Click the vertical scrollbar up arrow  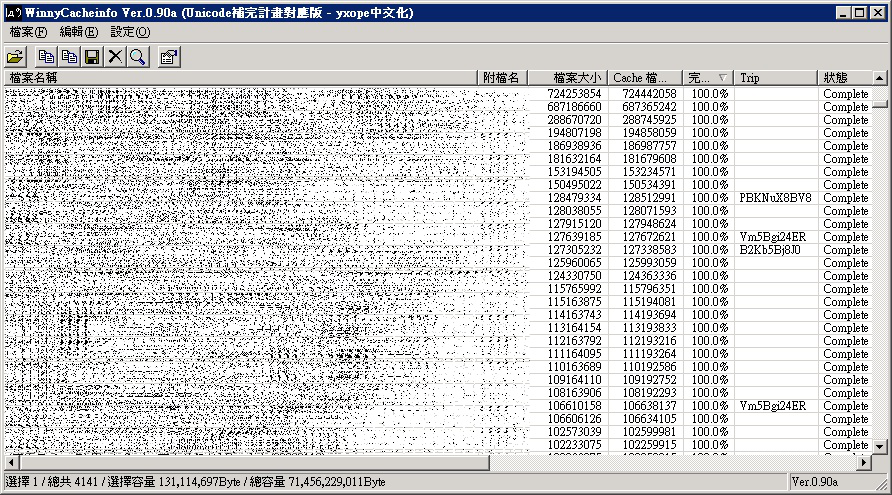point(879,78)
